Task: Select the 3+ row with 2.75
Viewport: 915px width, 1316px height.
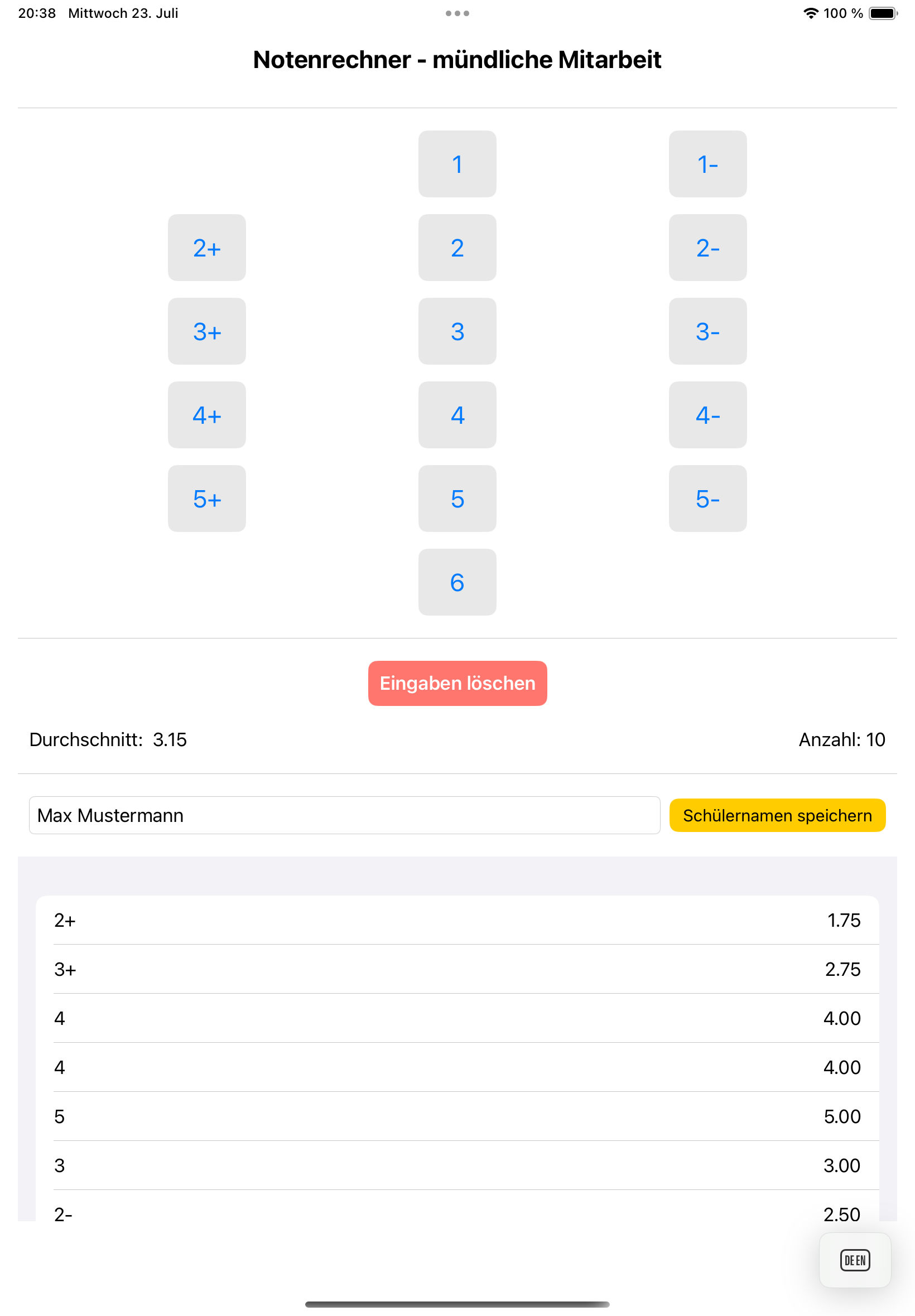Action: point(457,968)
